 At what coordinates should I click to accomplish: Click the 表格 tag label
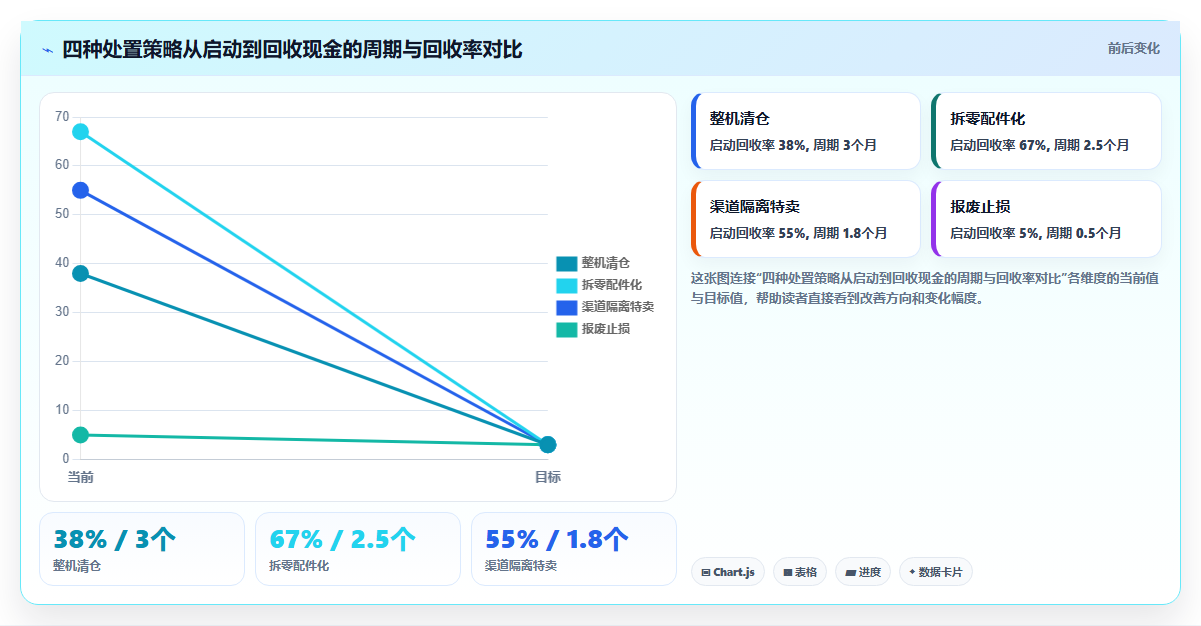click(x=806, y=572)
